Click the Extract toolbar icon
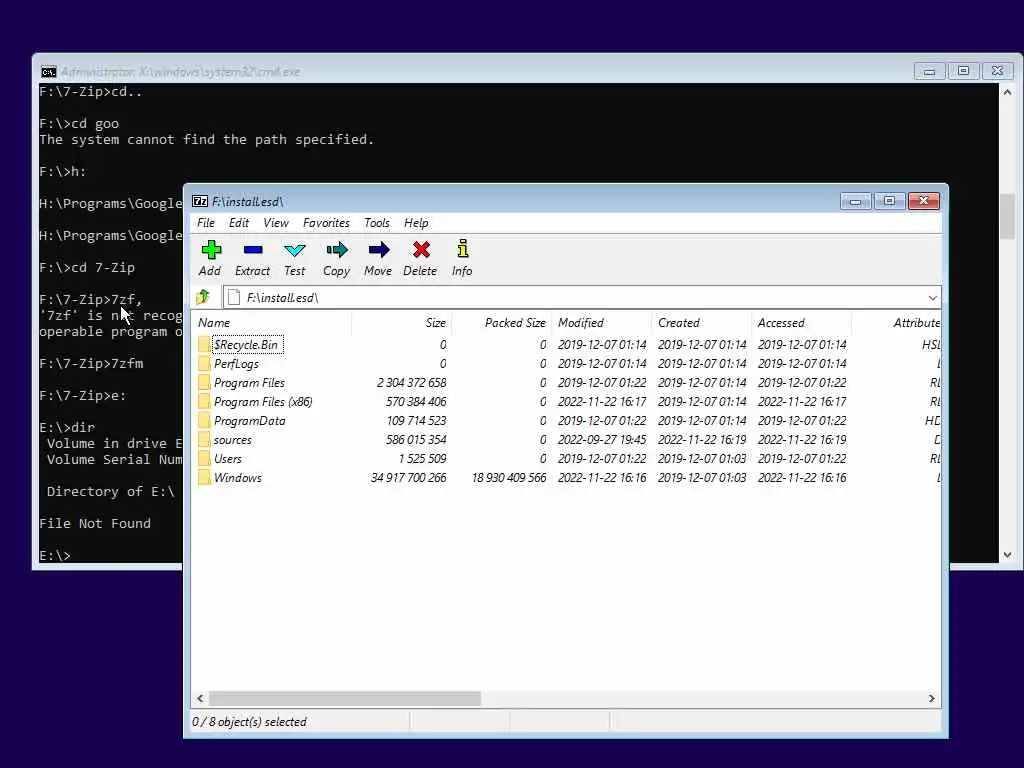Image resolution: width=1024 pixels, height=768 pixels. click(253, 250)
